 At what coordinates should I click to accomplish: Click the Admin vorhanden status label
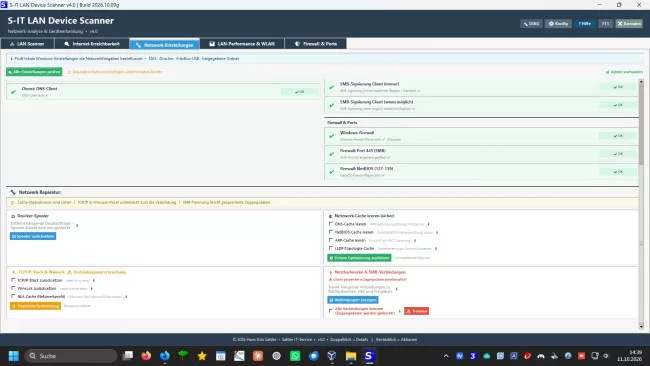coord(624,72)
